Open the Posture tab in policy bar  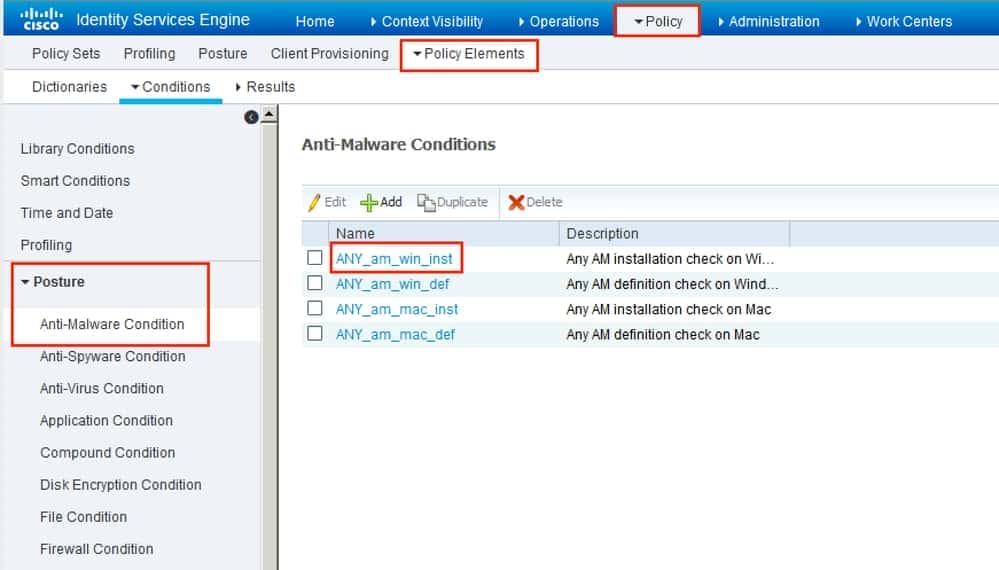222,54
